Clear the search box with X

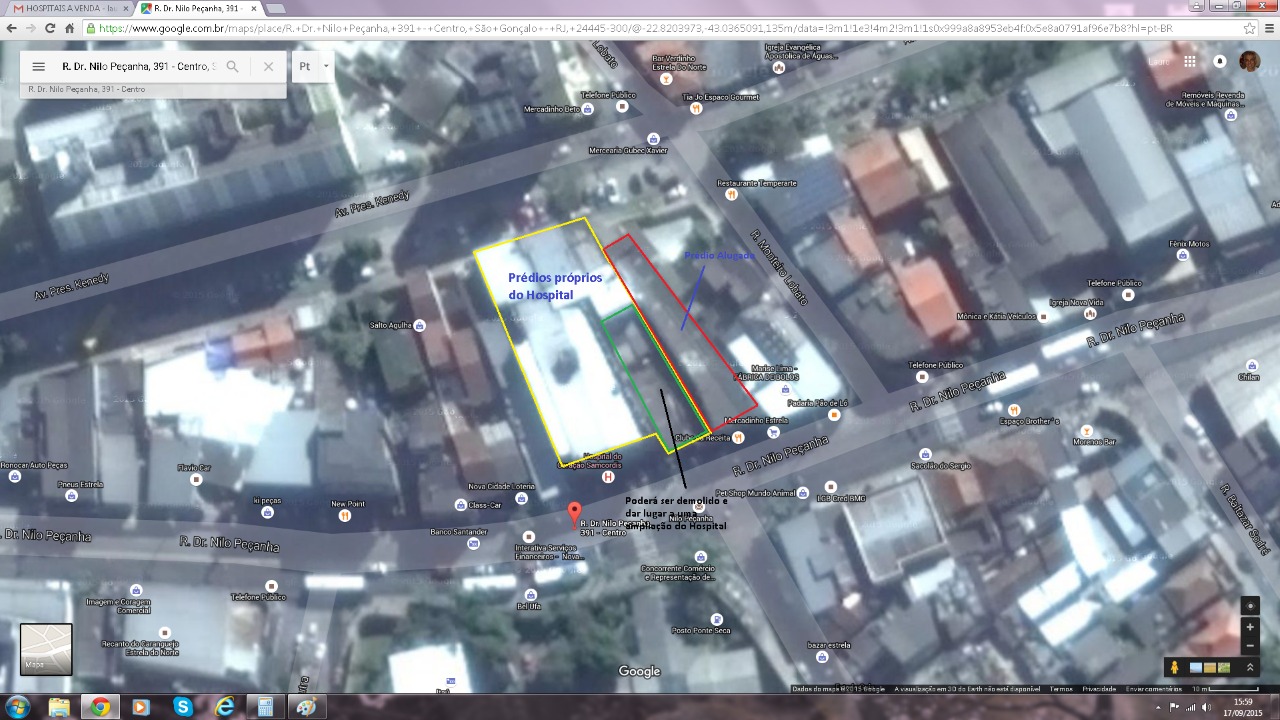tap(268, 67)
